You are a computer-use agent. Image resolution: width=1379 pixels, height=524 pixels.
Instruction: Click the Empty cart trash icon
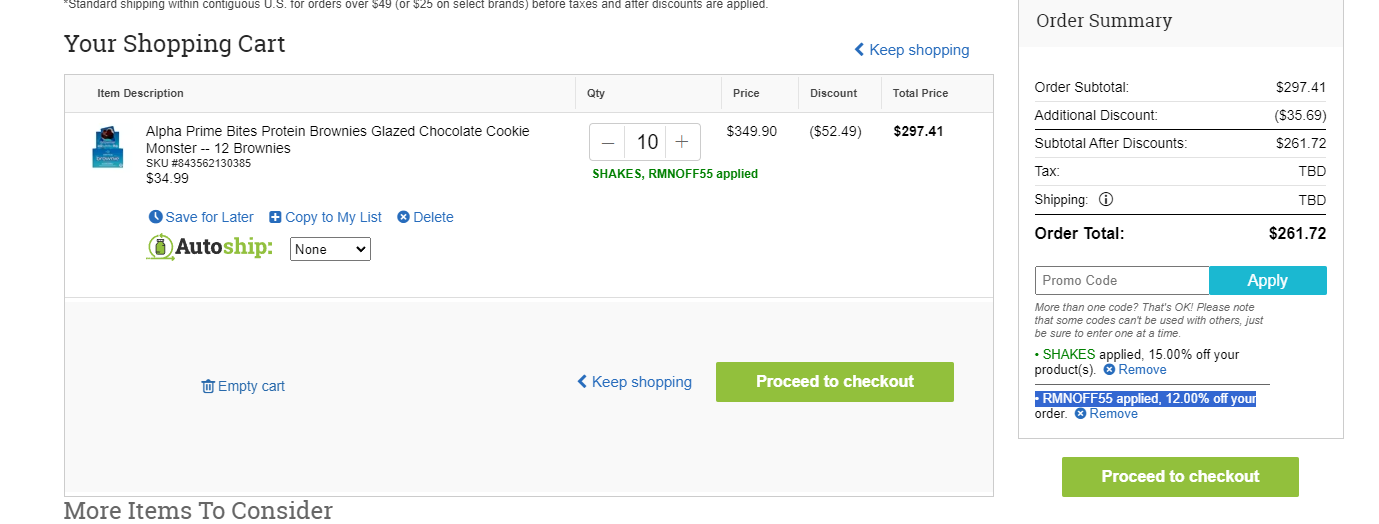tap(208, 386)
